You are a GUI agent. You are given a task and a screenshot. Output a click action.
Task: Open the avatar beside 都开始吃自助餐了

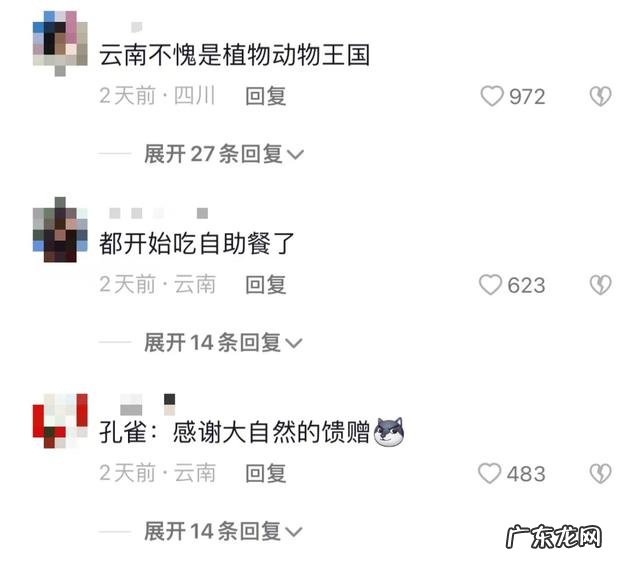60,229
